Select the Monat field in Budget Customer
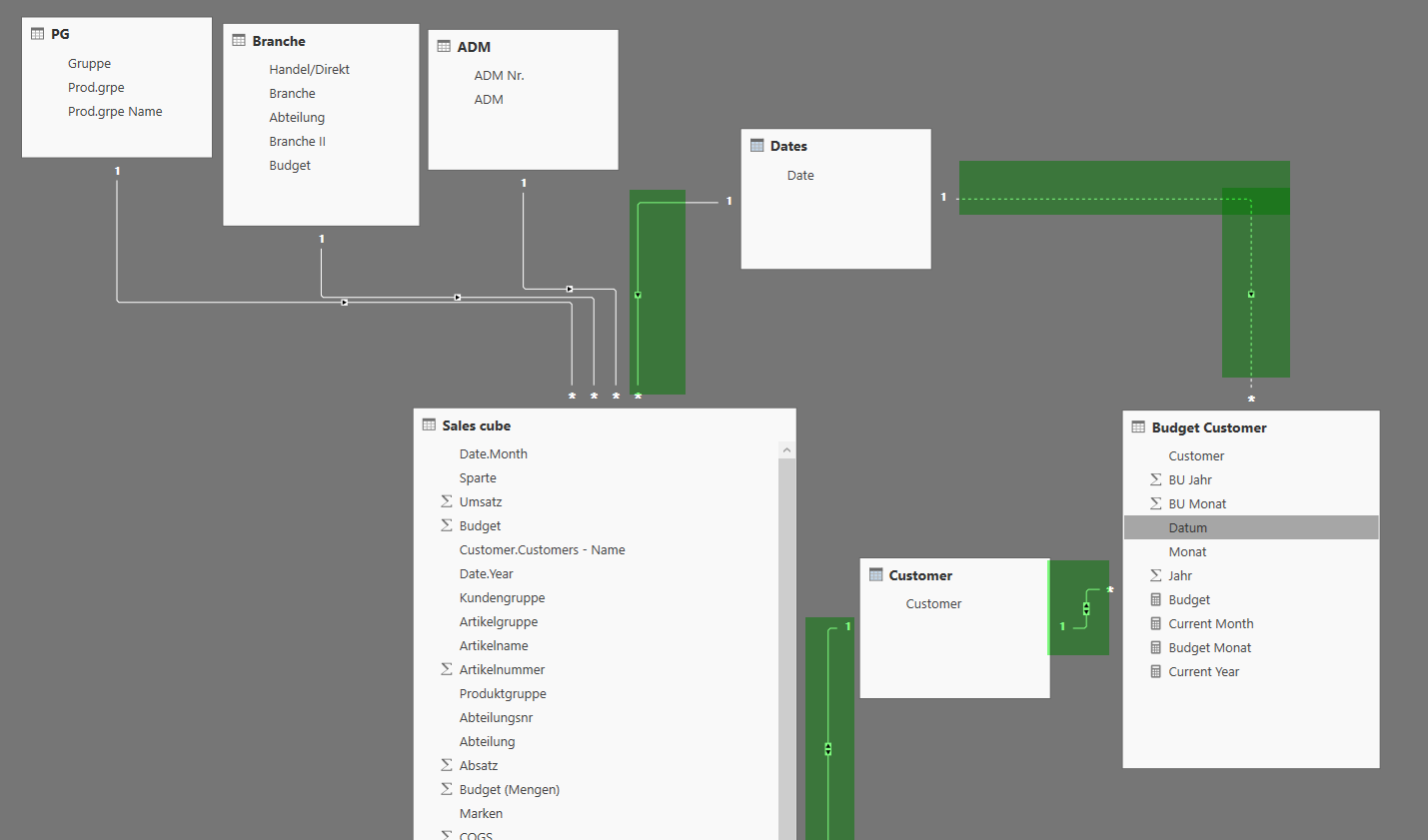Image resolution: width=1428 pixels, height=840 pixels. pos(1187,551)
